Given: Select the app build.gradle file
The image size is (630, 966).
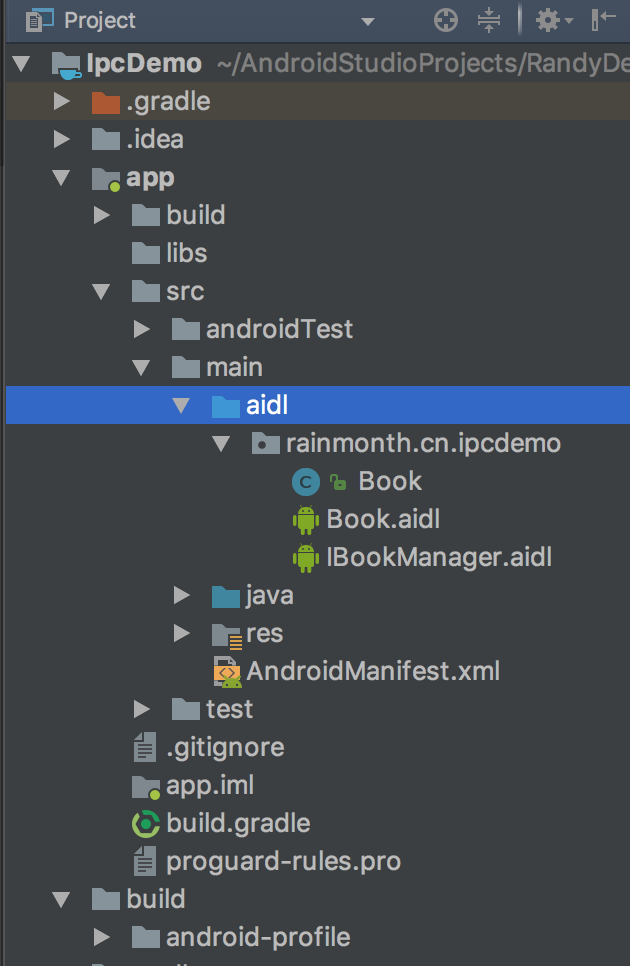Looking at the screenshot, I should pyautogui.click(x=238, y=823).
